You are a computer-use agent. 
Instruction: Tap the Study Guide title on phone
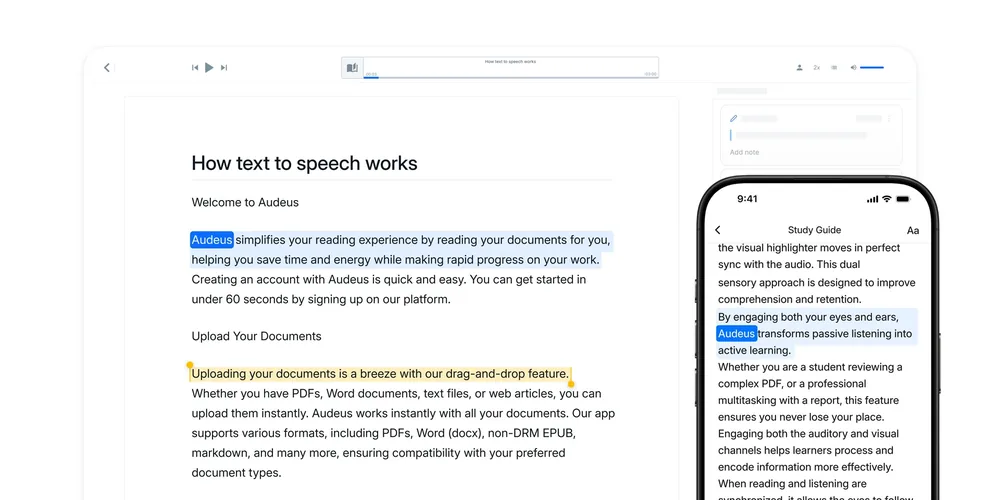[x=814, y=230]
